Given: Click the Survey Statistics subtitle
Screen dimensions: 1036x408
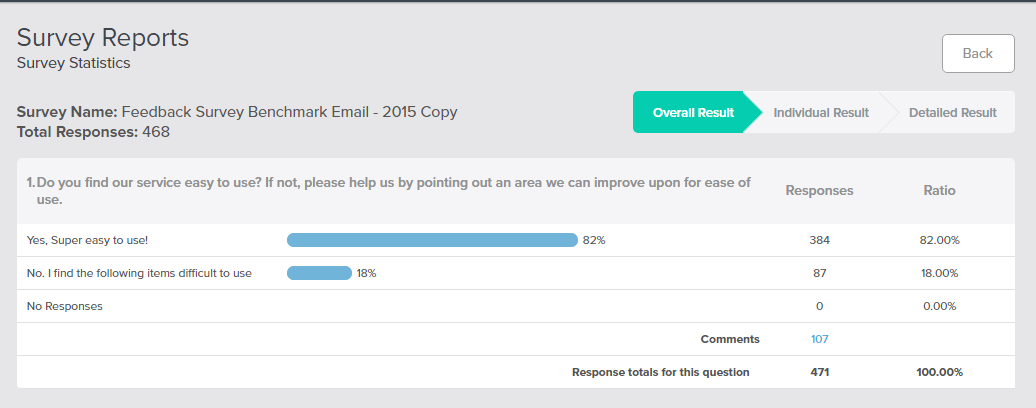Looking at the screenshot, I should tap(74, 63).
